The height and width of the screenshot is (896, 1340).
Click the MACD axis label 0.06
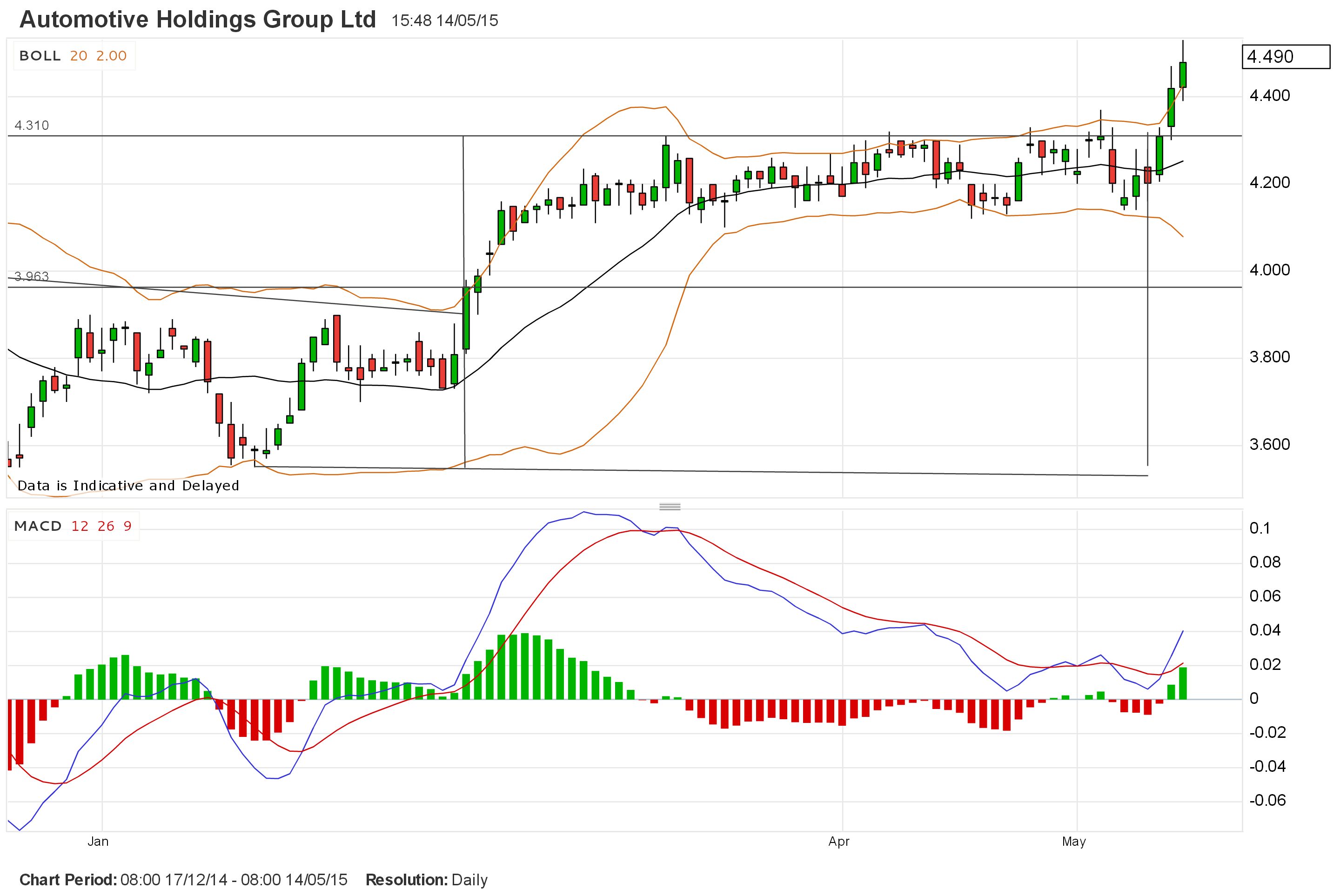point(1265,596)
